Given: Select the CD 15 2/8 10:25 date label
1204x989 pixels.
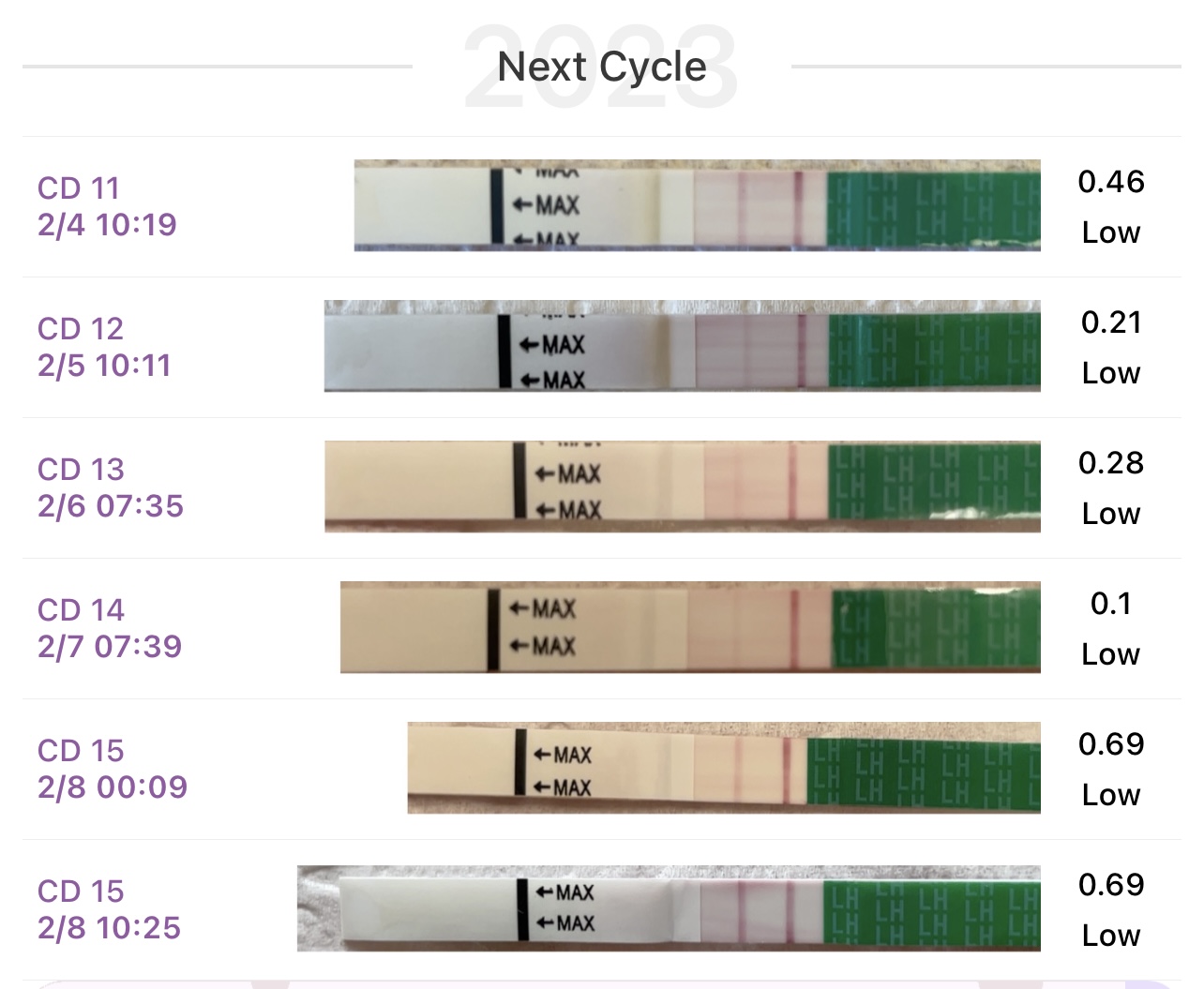Looking at the screenshot, I should [109, 909].
